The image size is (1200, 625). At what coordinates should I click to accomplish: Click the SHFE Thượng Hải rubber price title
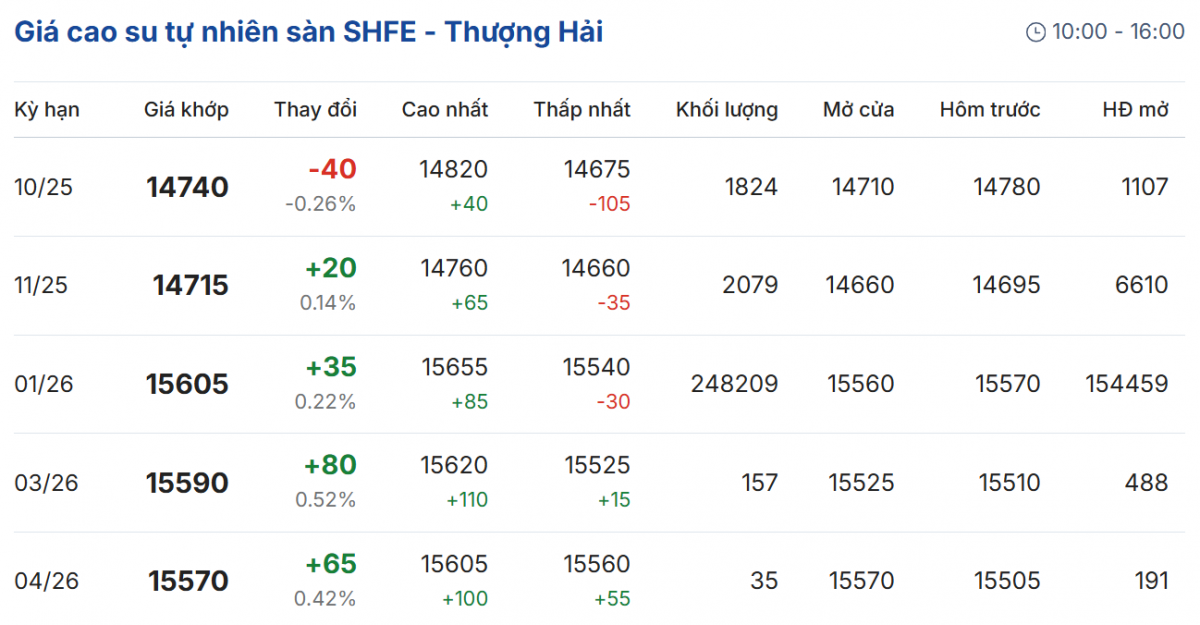tap(308, 32)
